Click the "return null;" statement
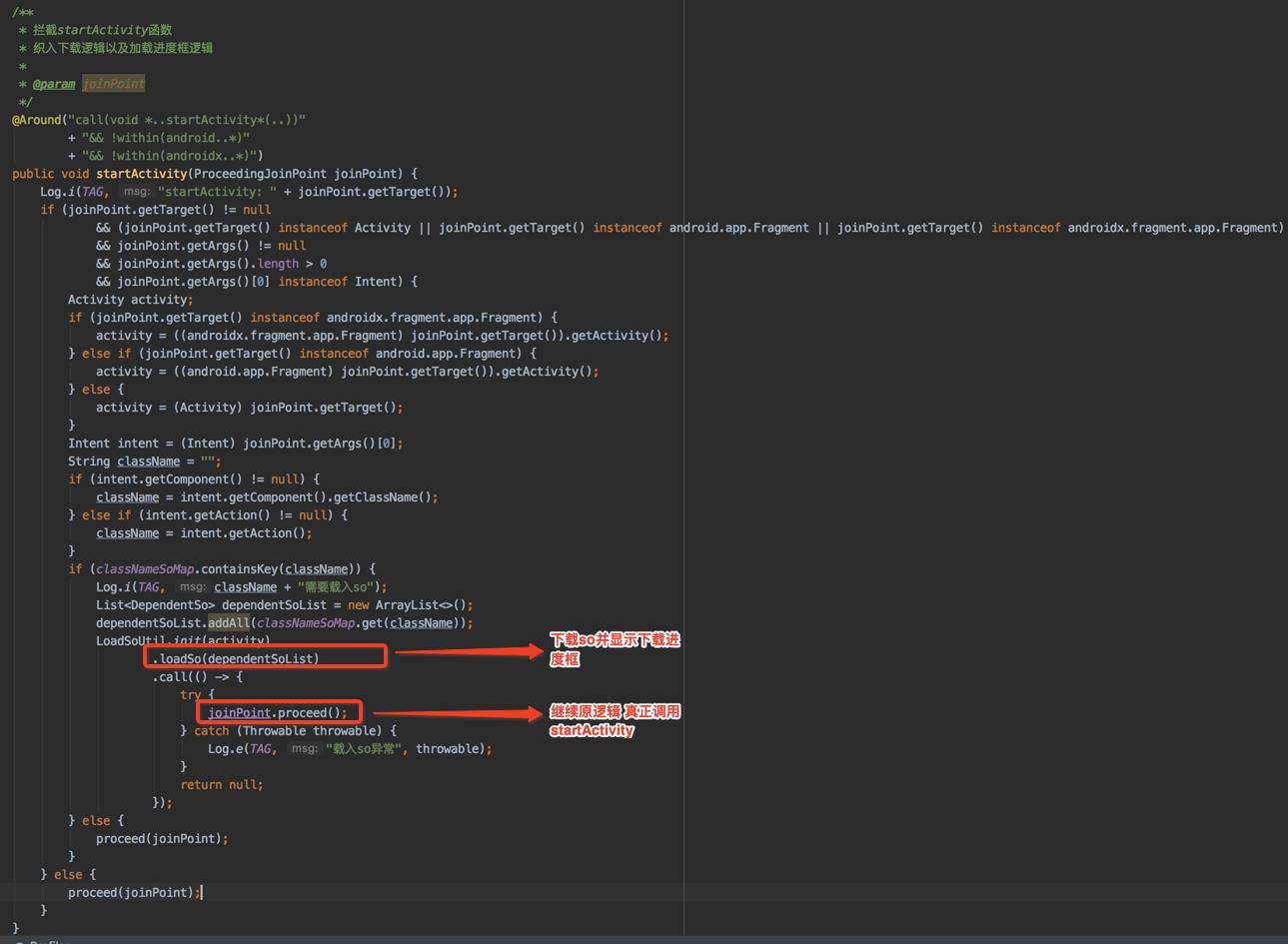Viewport: 1288px width, 944px height. pos(222,785)
